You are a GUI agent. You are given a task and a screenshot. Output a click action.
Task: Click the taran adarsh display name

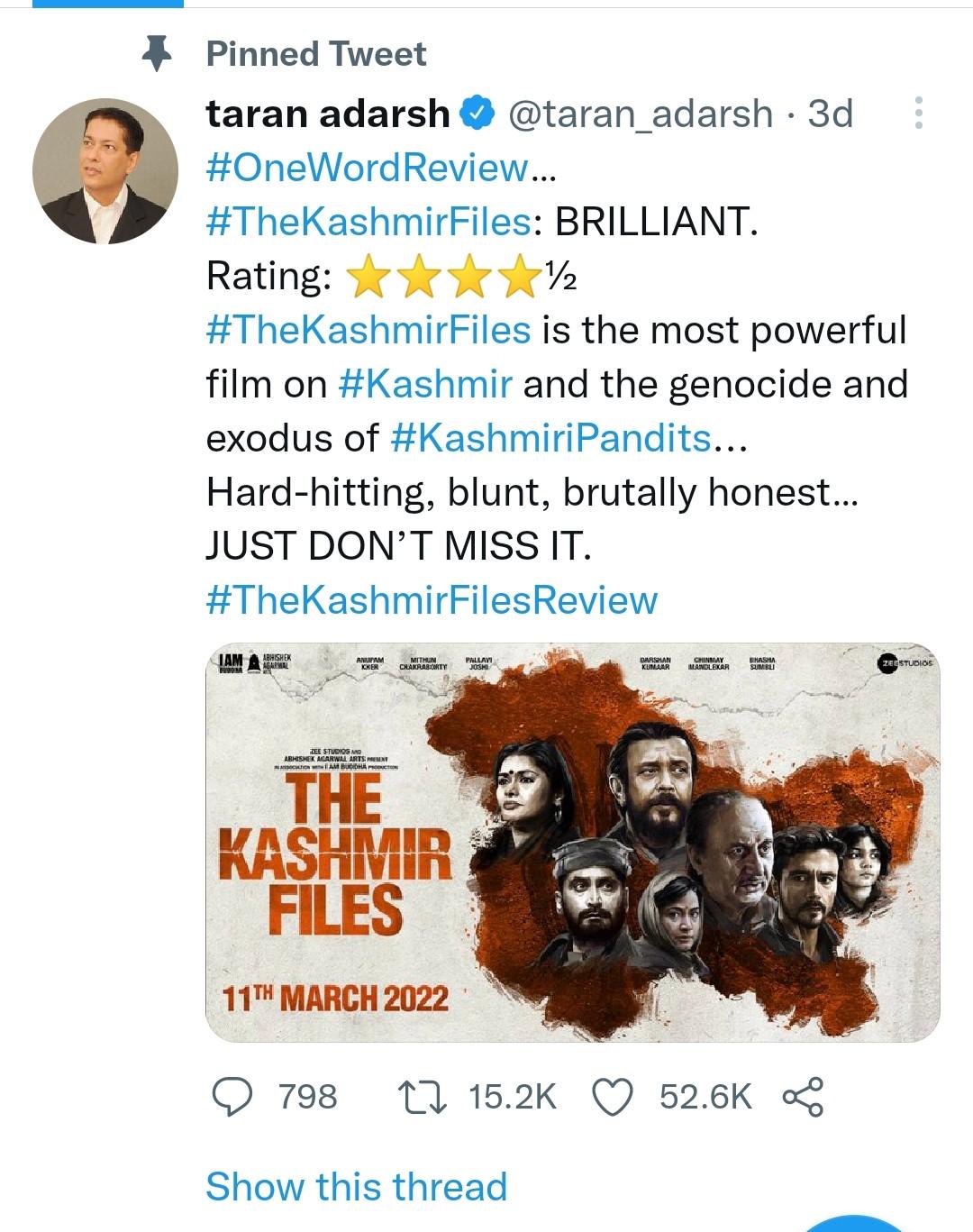(328, 114)
